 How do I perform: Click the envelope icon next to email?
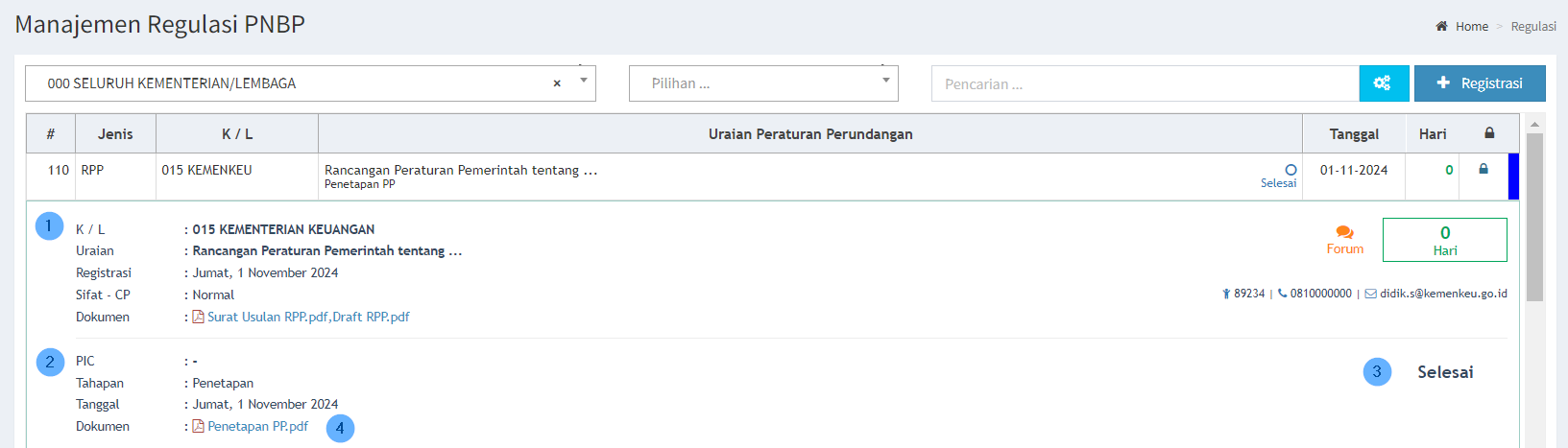(1370, 294)
